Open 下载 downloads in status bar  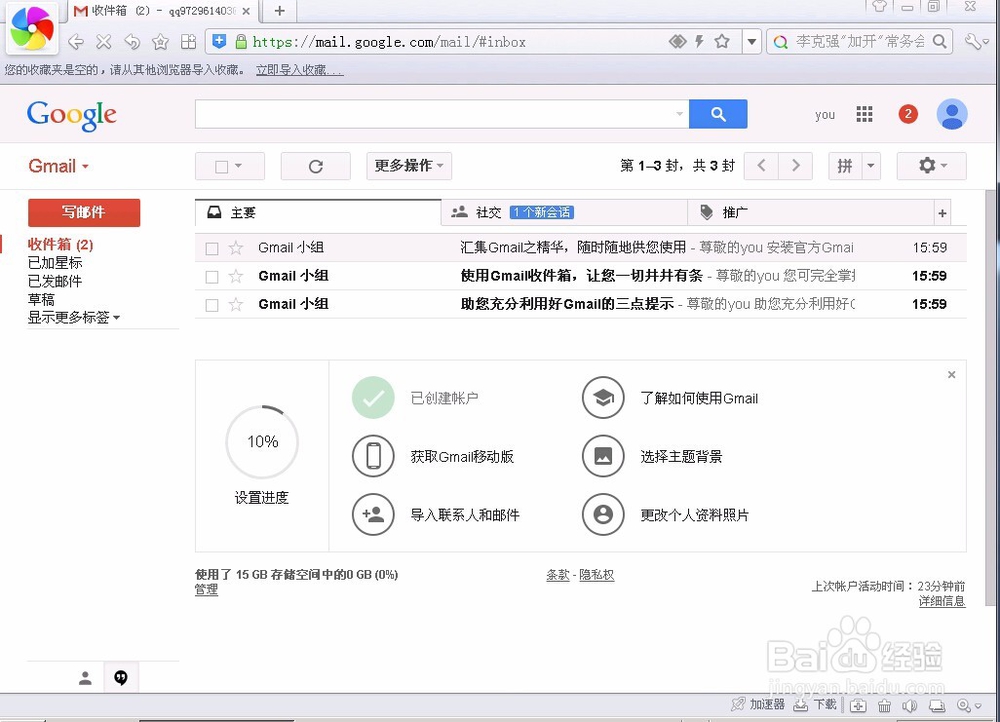pyautogui.click(x=814, y=704)
